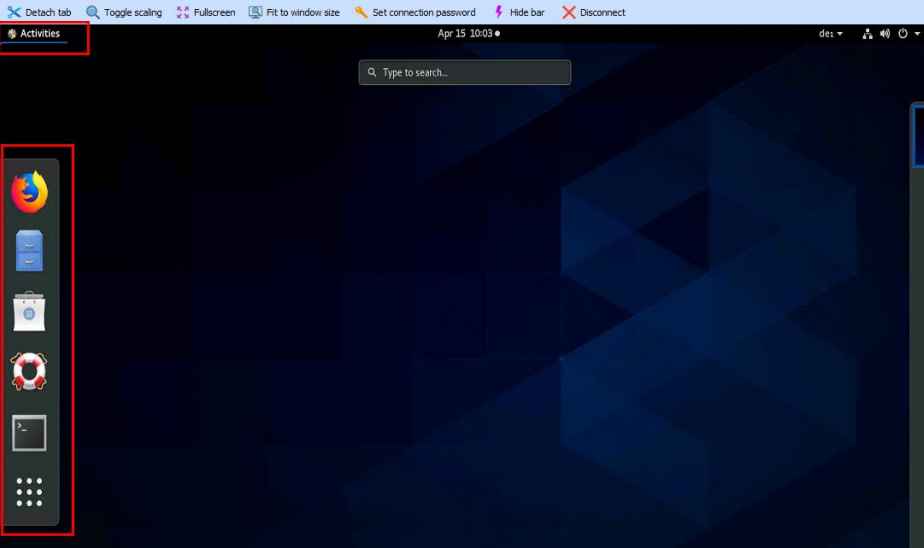Expand the system menu arrow

(917, 34)
